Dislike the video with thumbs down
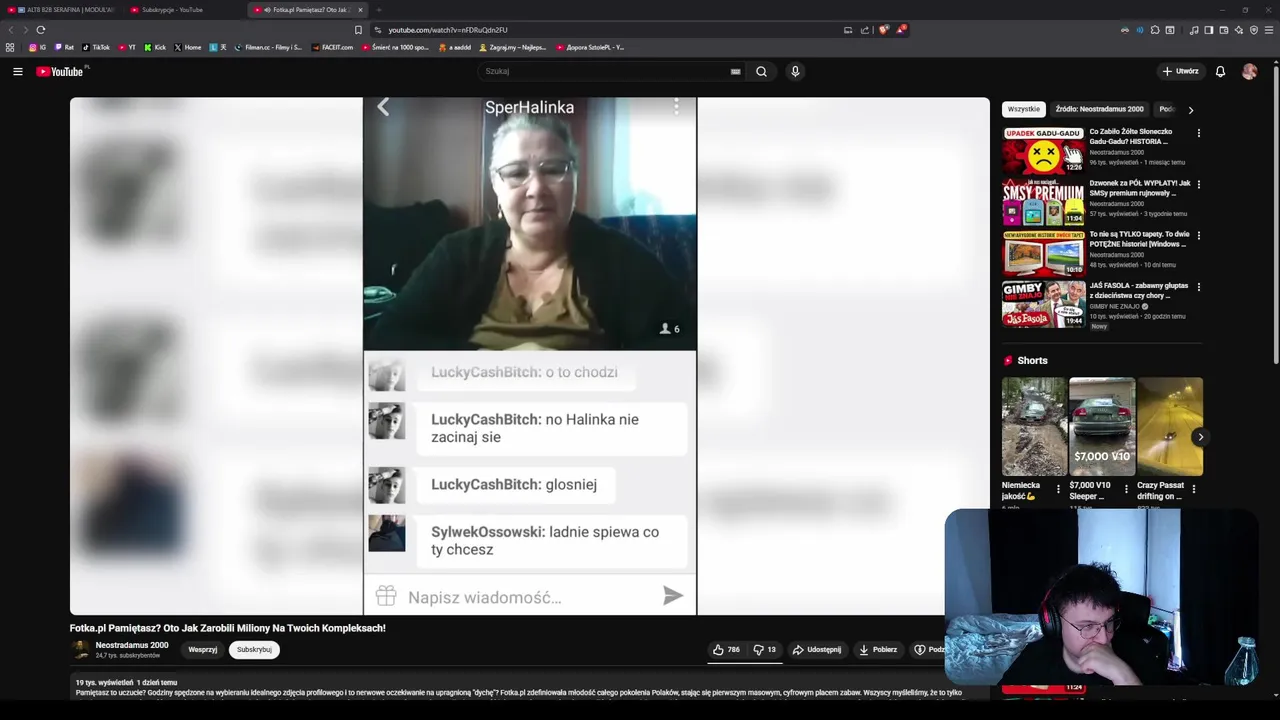The height and width of the screenshot is (720, 1280). [764, 650]
